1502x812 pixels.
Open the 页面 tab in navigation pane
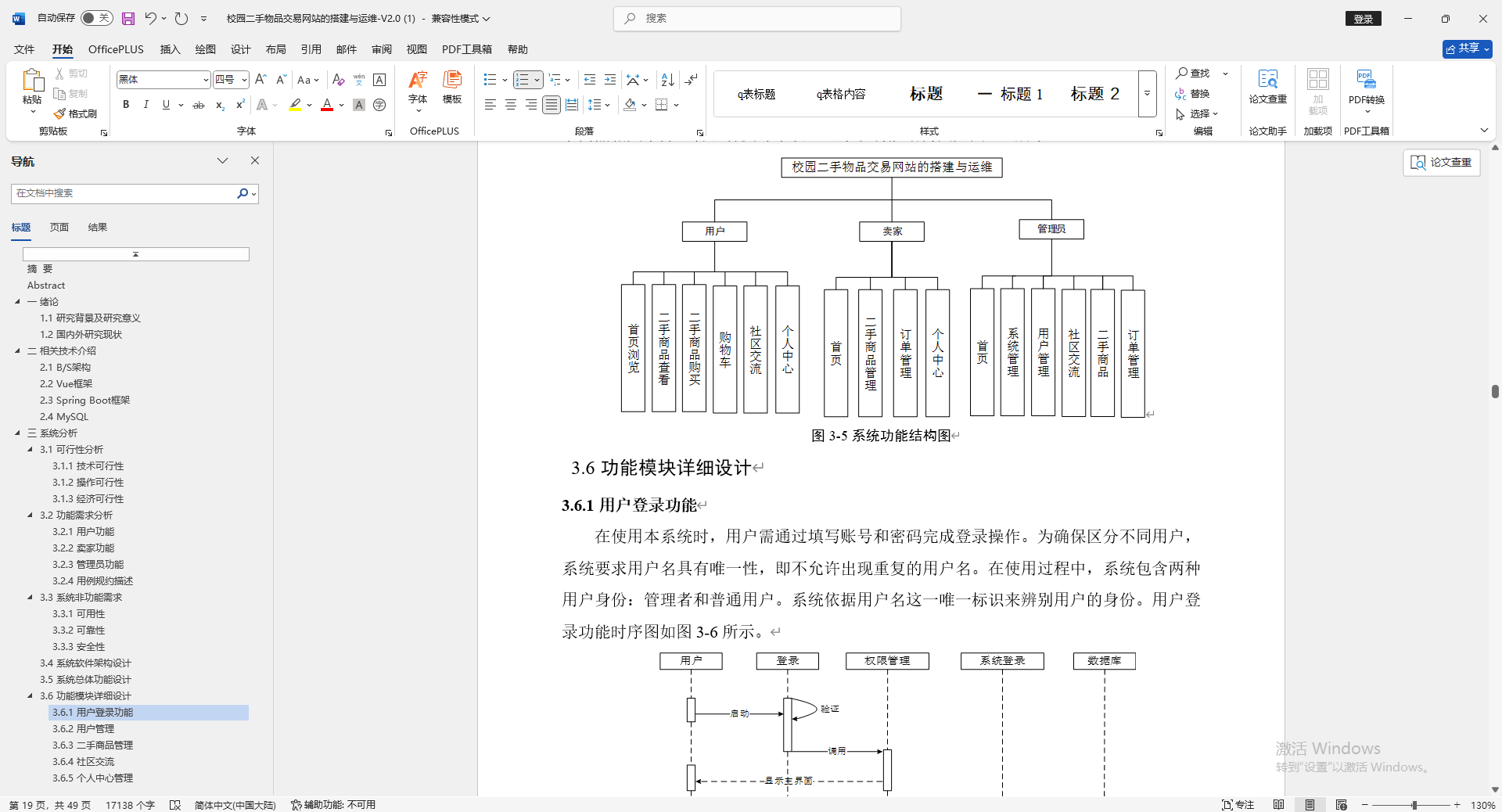[59, 227]
